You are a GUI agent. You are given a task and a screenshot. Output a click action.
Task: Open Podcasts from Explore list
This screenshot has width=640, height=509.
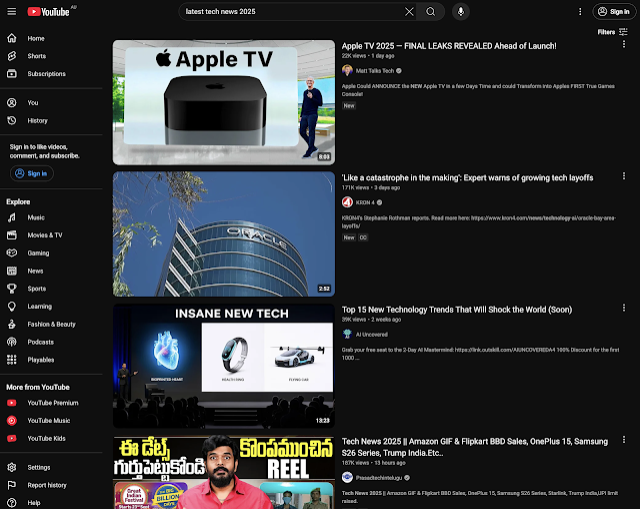pos(40,341)
